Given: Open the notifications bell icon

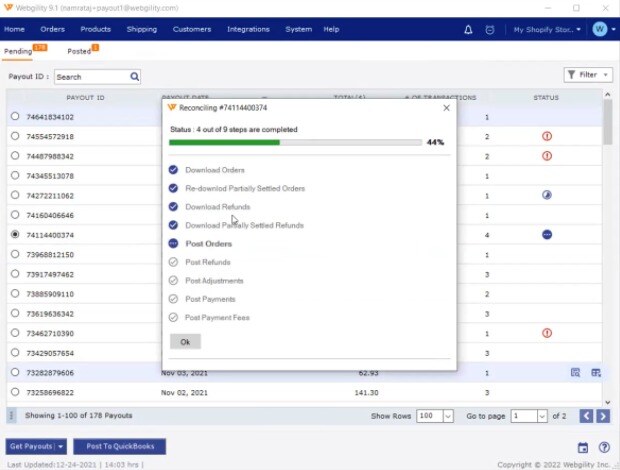Looking at the screenshot, I should 468,30.
